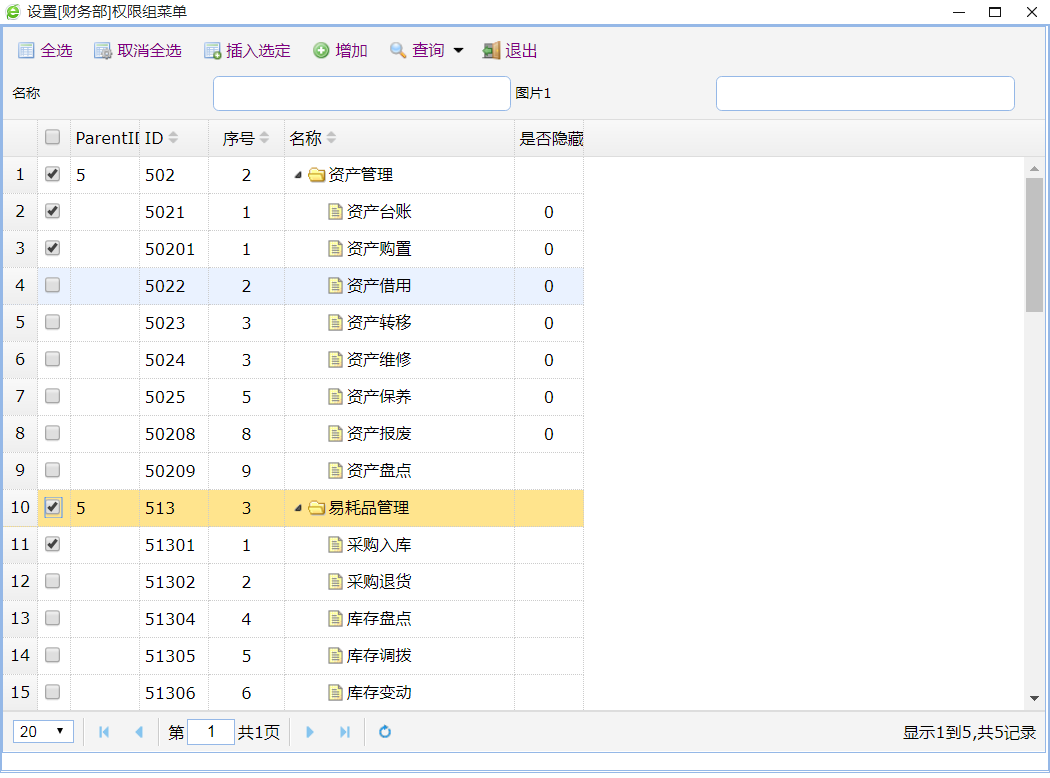
Task: Click the Insert Selected (插入选定) icon
Action: pos(212,51)
